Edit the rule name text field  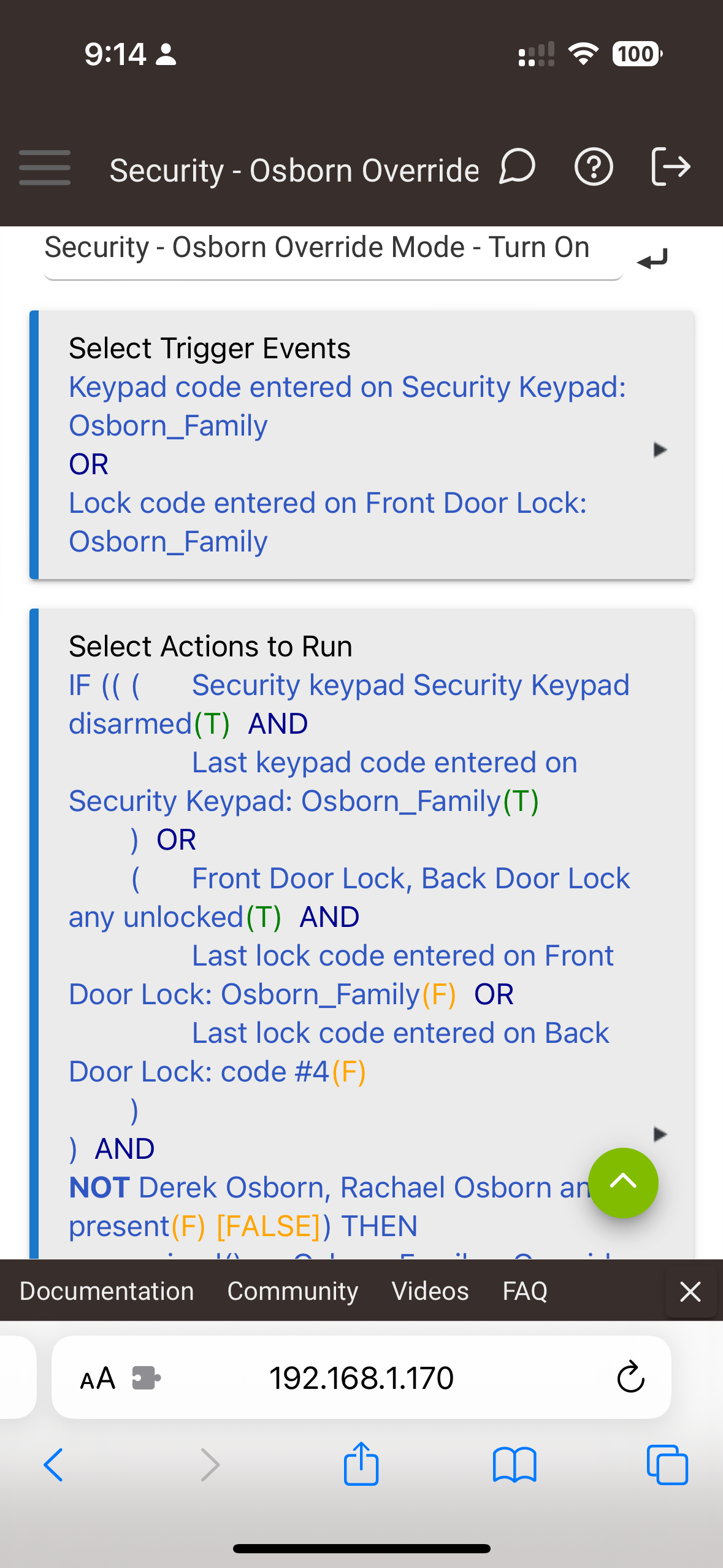coord(331,248)
